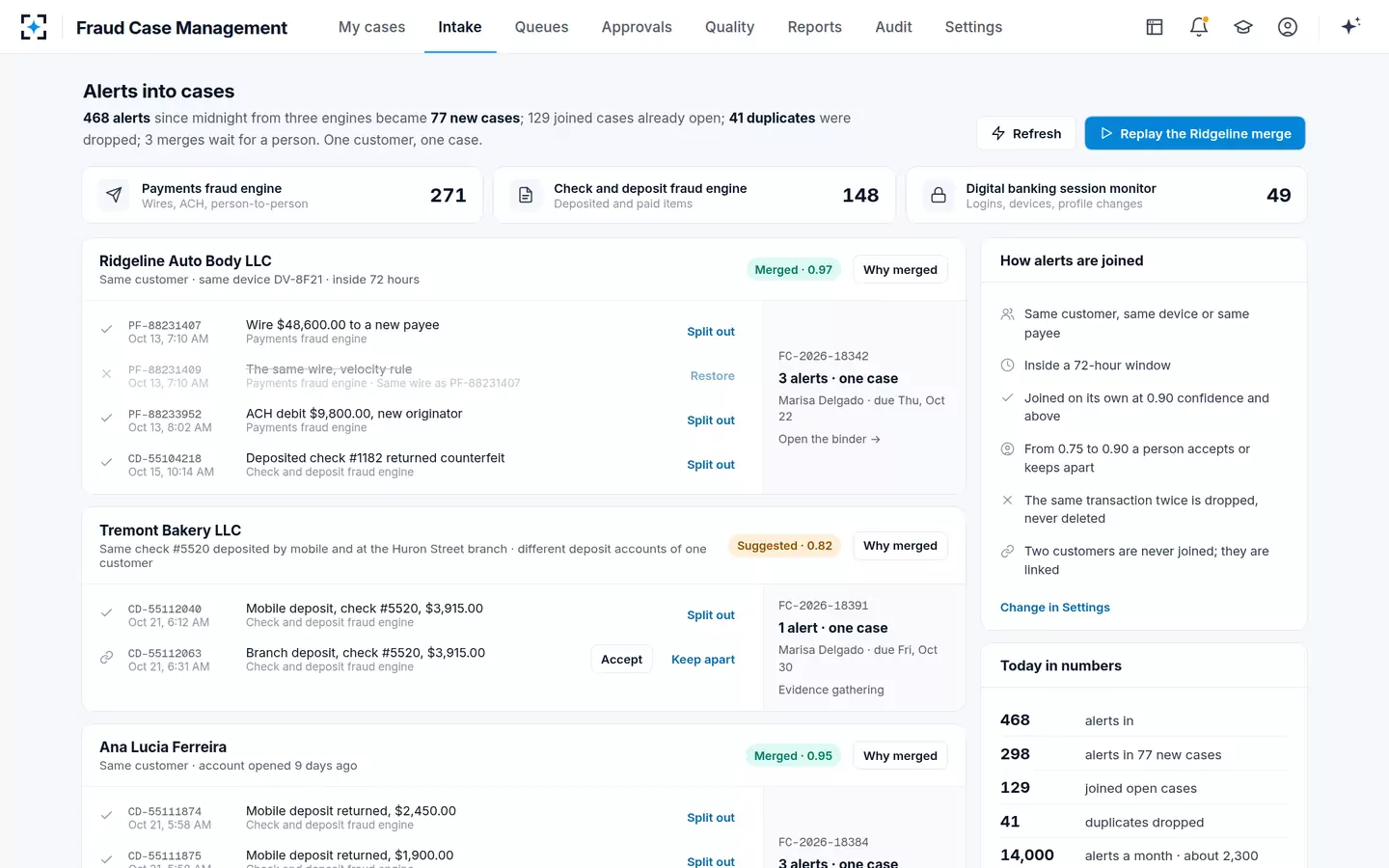The height and width of the screenshot is (868, 1389).
Task: Restore the dropped velocity rule alert
Action: pos(713,376)
